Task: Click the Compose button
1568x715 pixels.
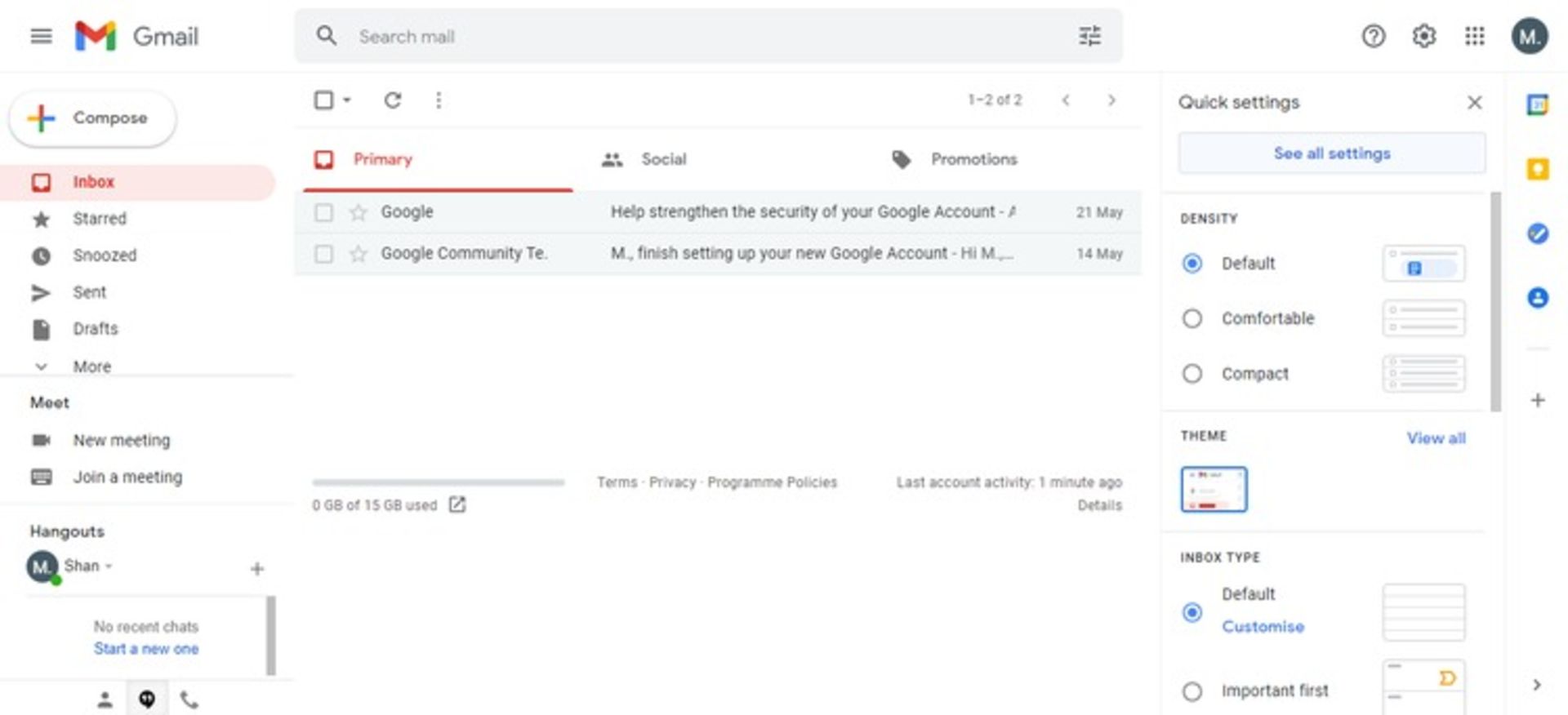Action: tap(92, 118)
